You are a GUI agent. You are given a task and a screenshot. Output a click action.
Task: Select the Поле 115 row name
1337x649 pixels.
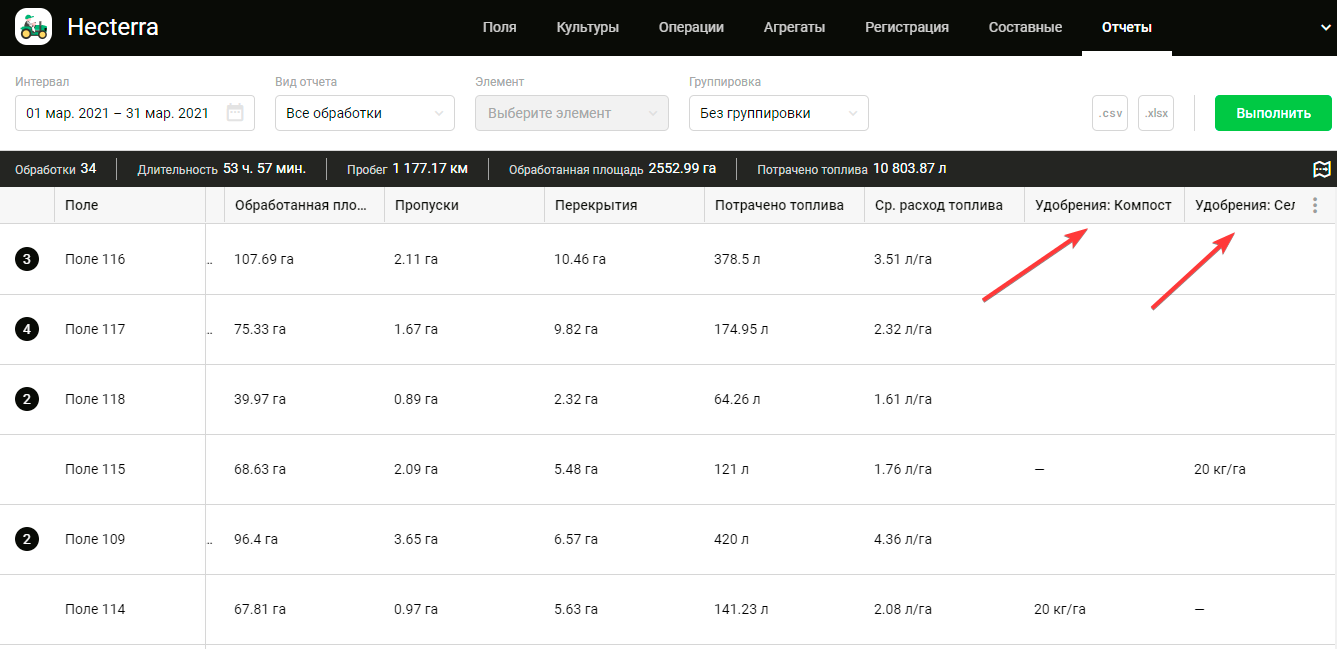point(95,469)
